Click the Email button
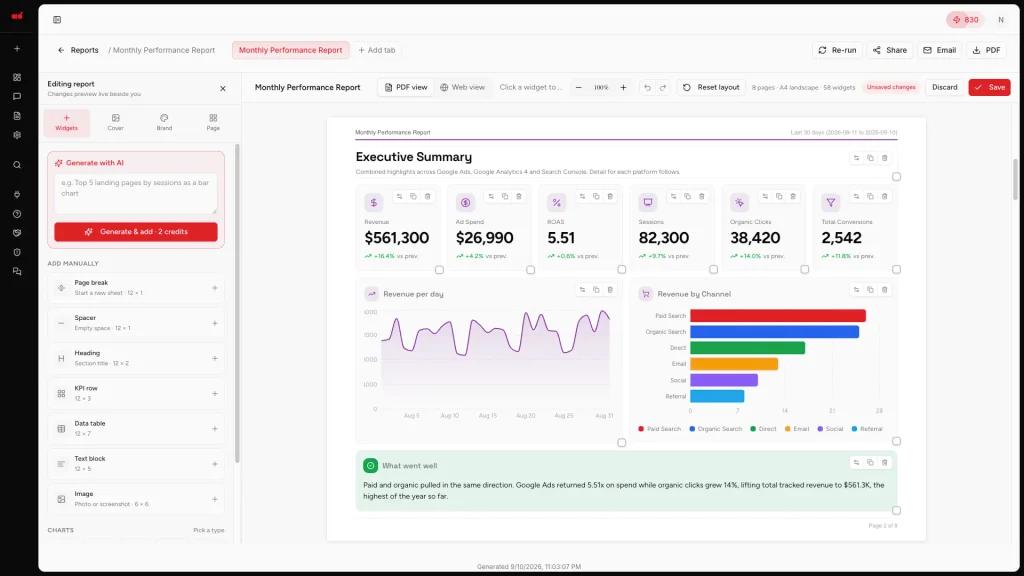Screen dimensions: 1024x576 coord(940,50)
